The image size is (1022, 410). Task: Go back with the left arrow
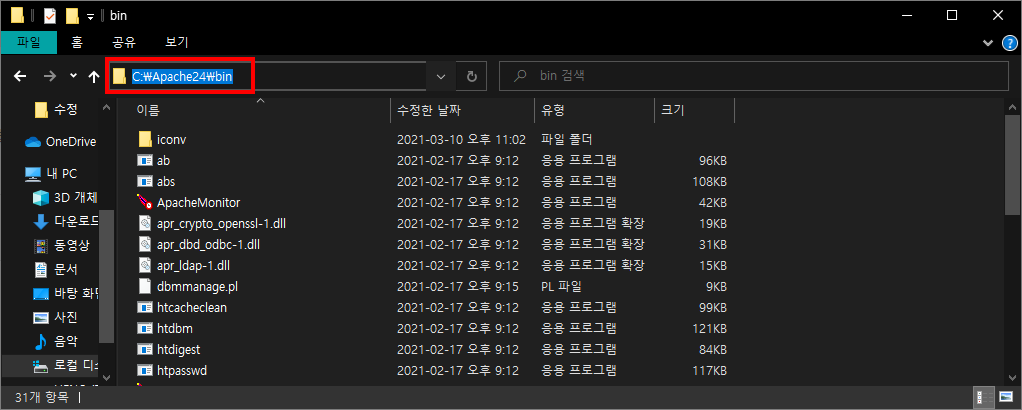[20, 76]
